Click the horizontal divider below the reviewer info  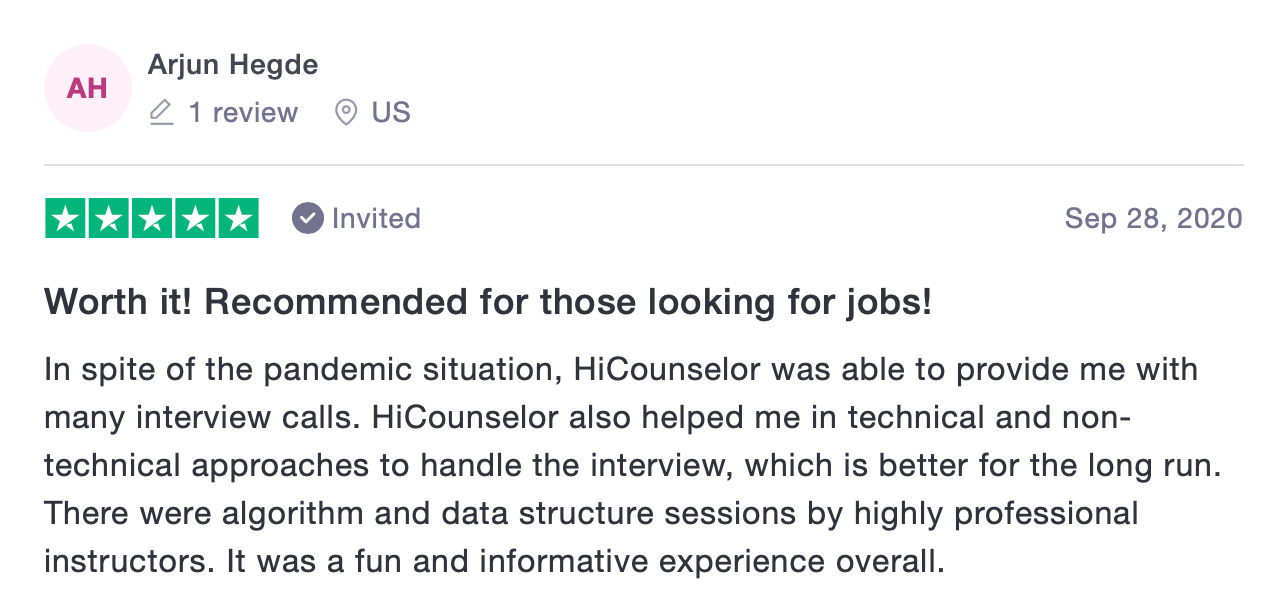[x=643, y=165]
